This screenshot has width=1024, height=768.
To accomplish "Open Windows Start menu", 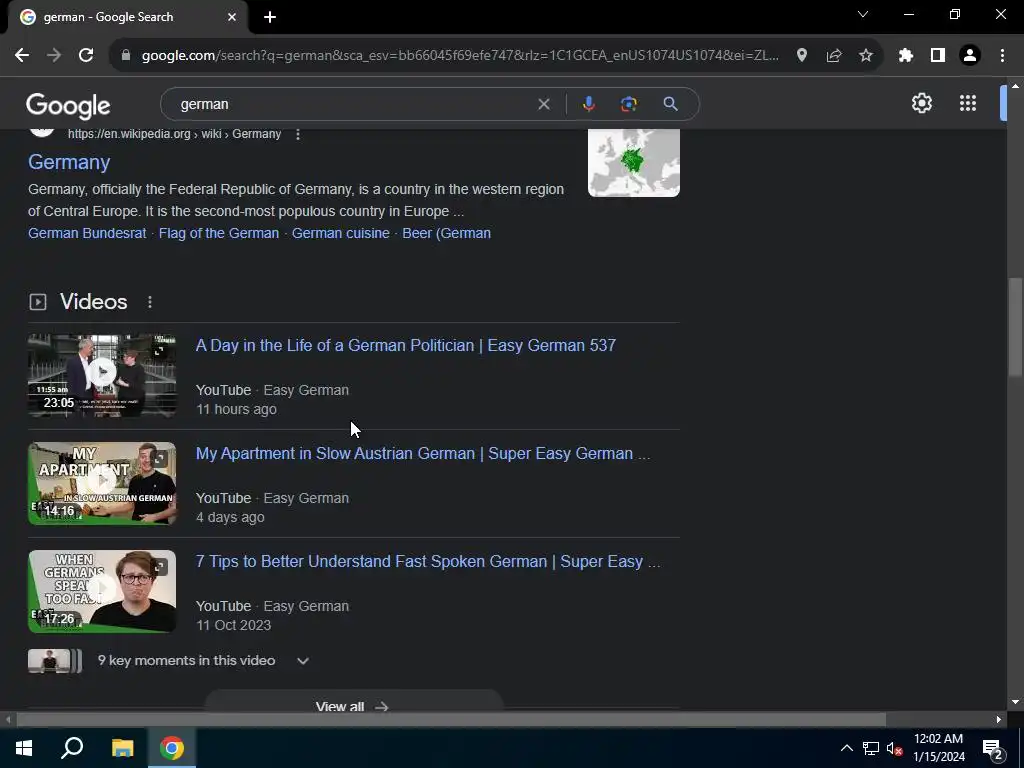I will tap(24, 748).
